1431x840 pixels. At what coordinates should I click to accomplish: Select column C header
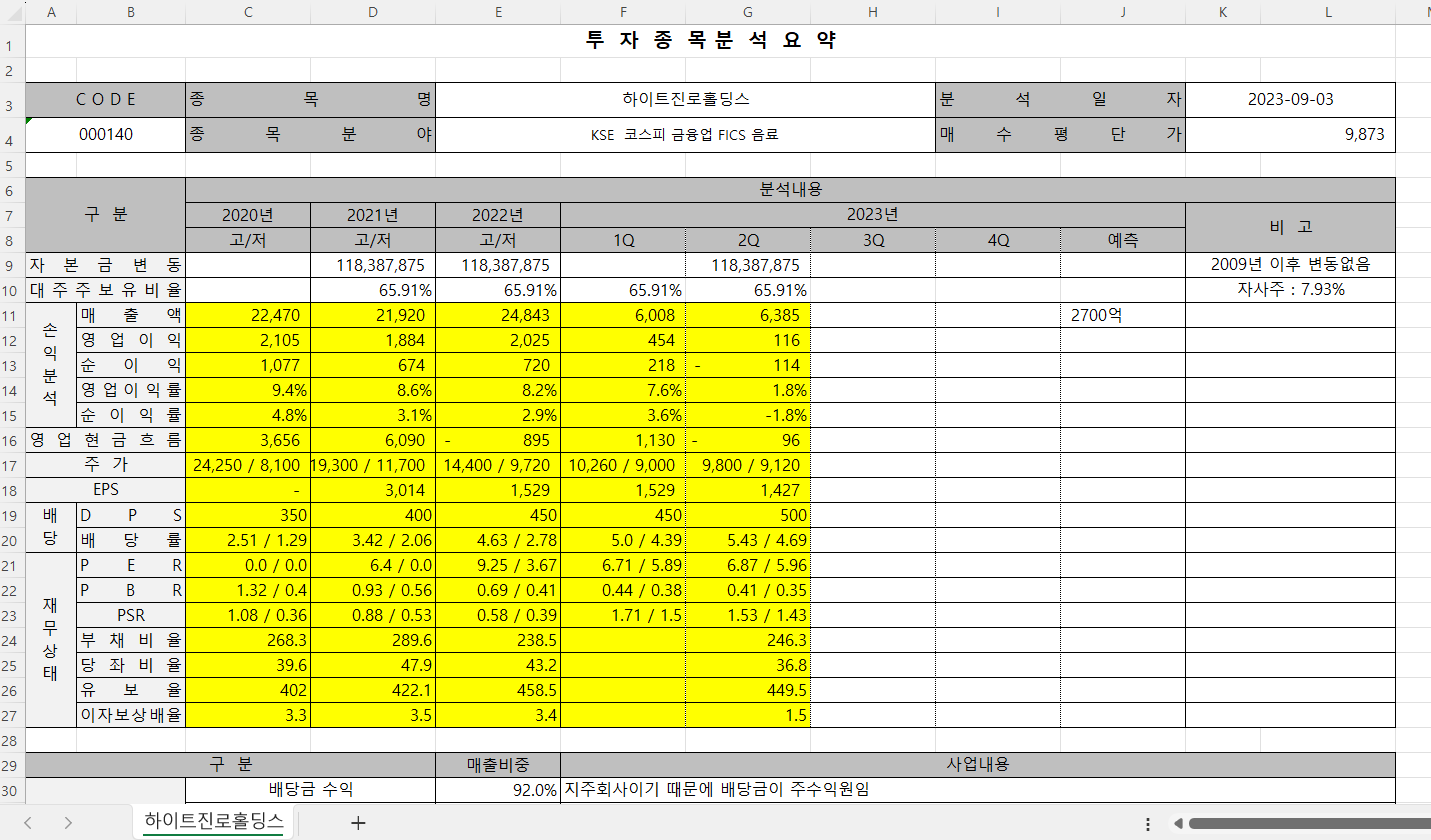tap(248, 11)
